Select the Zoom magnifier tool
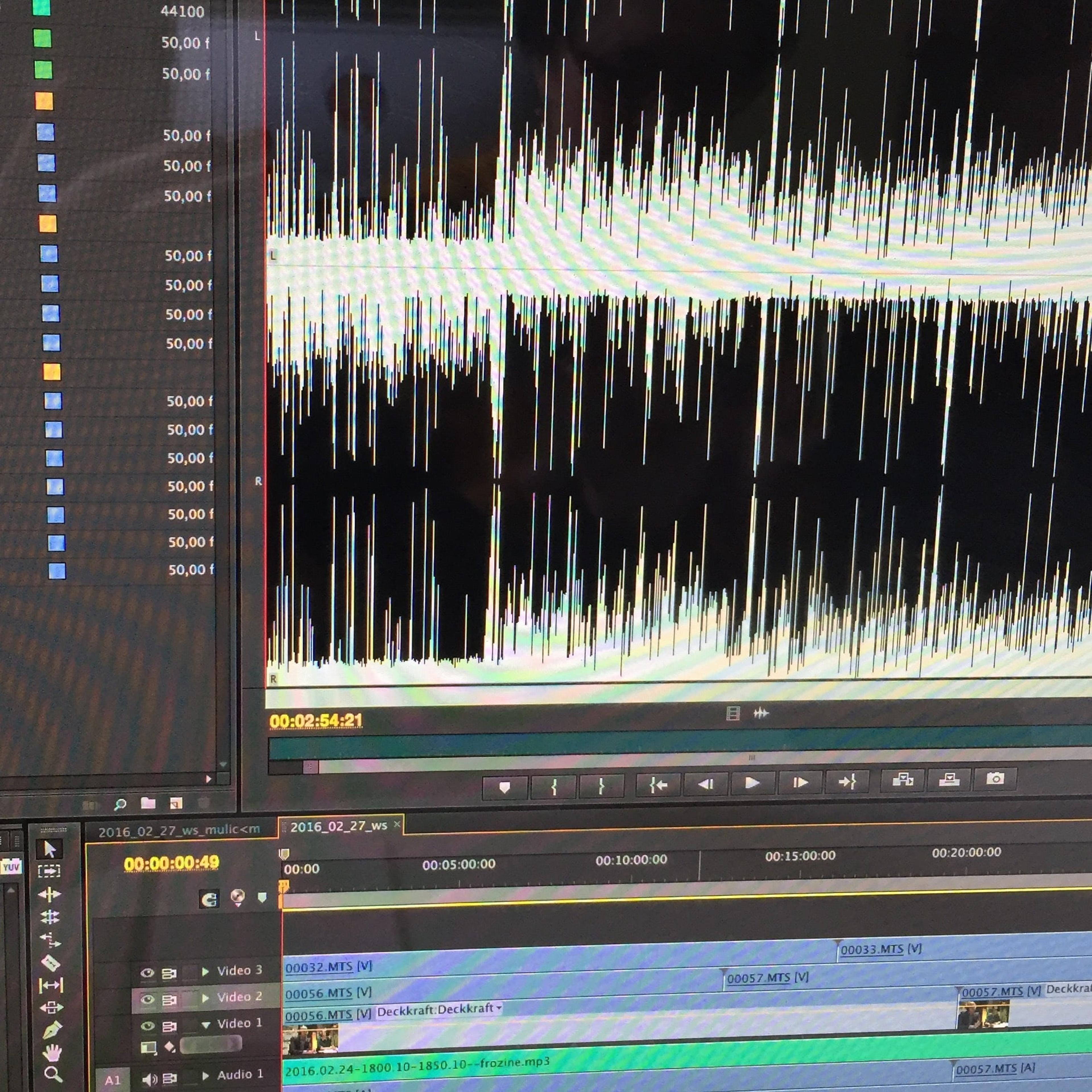The image size is (1092, 1092). click(53, 1074)
